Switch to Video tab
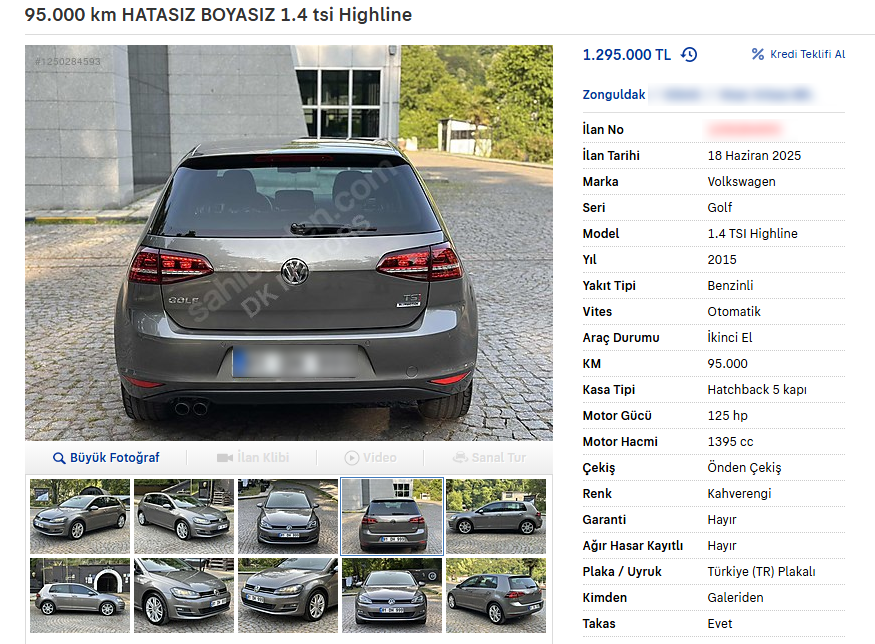The height and width of the screenshot is (644, 875). coord(371,458)
